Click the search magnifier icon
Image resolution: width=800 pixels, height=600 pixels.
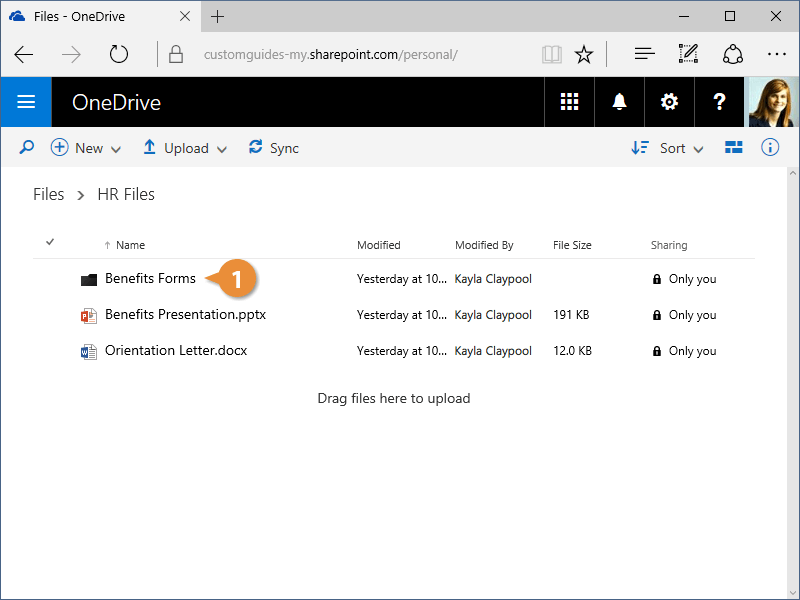(27, 148)
